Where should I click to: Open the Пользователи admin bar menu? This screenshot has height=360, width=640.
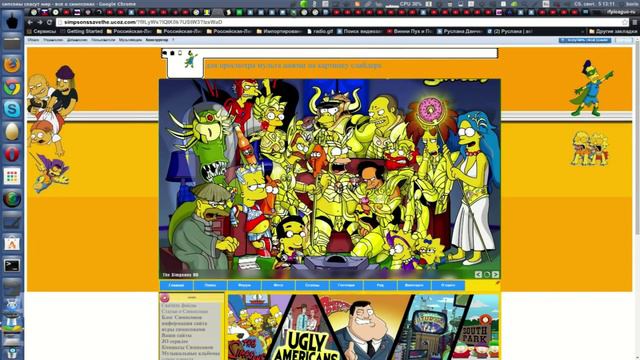click(x=103, y=40)
